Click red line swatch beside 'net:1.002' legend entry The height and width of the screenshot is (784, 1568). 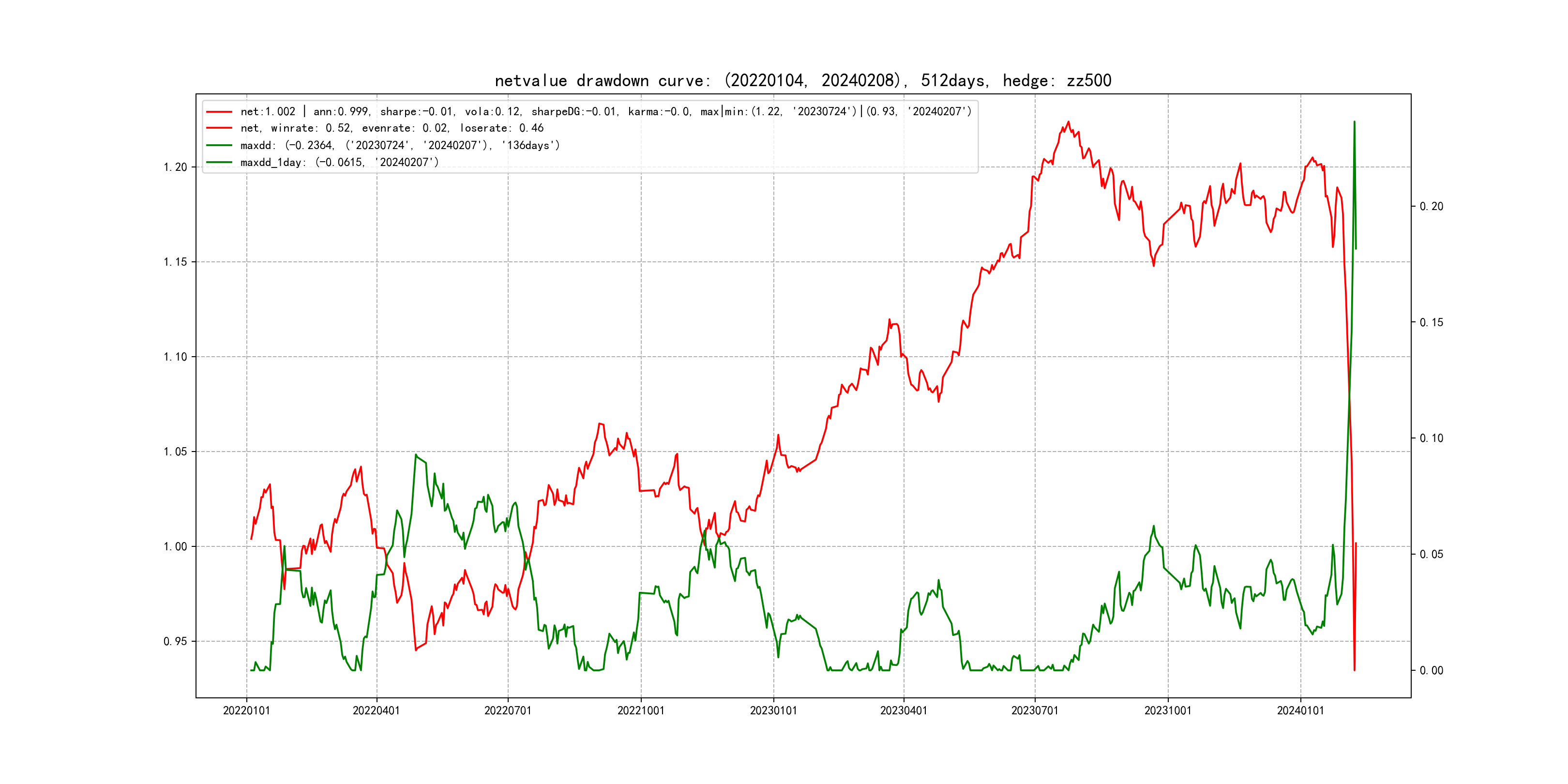(x=219, y=111)
